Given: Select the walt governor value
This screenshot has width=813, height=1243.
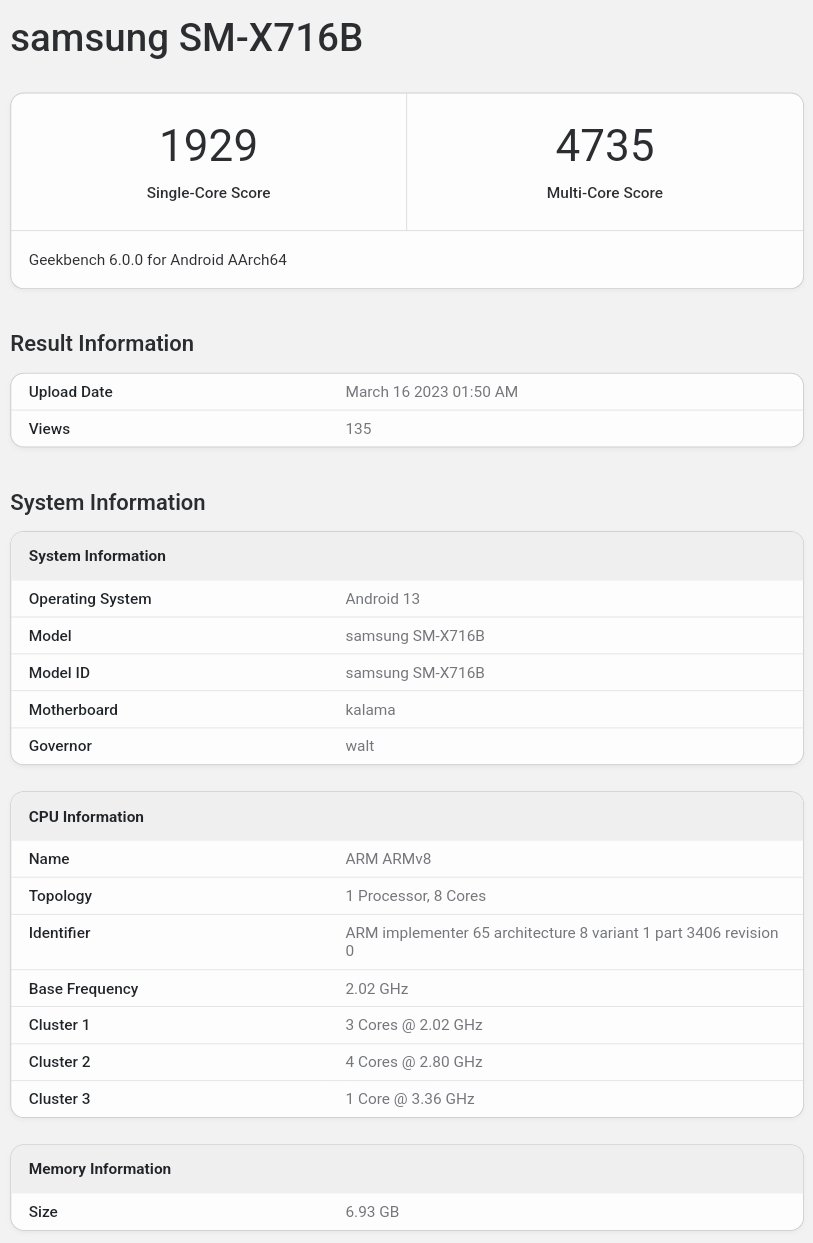Looking at the screenshot, I should (x=359, y=746).
